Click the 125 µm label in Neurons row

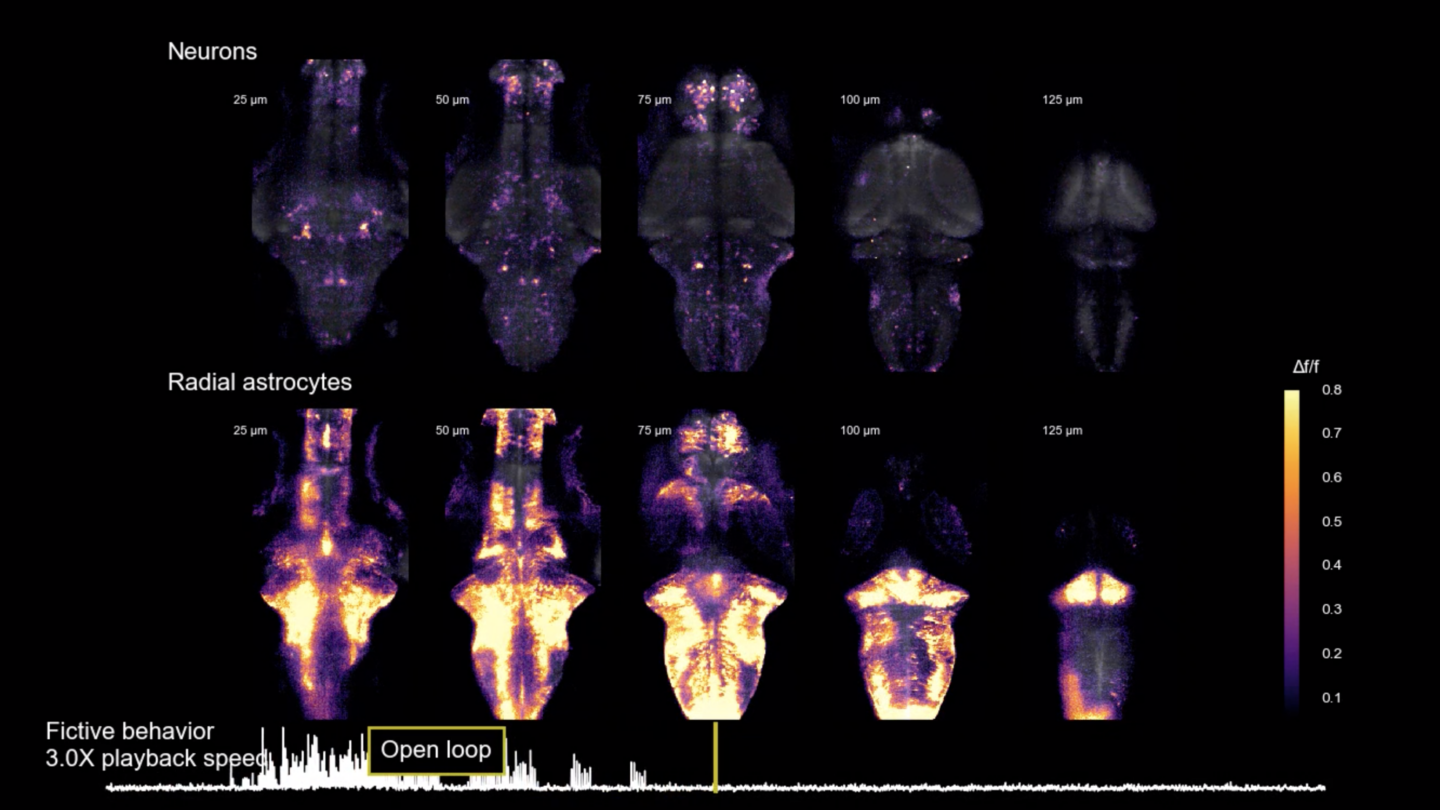pyautogui.click(x=1062, y=100)
